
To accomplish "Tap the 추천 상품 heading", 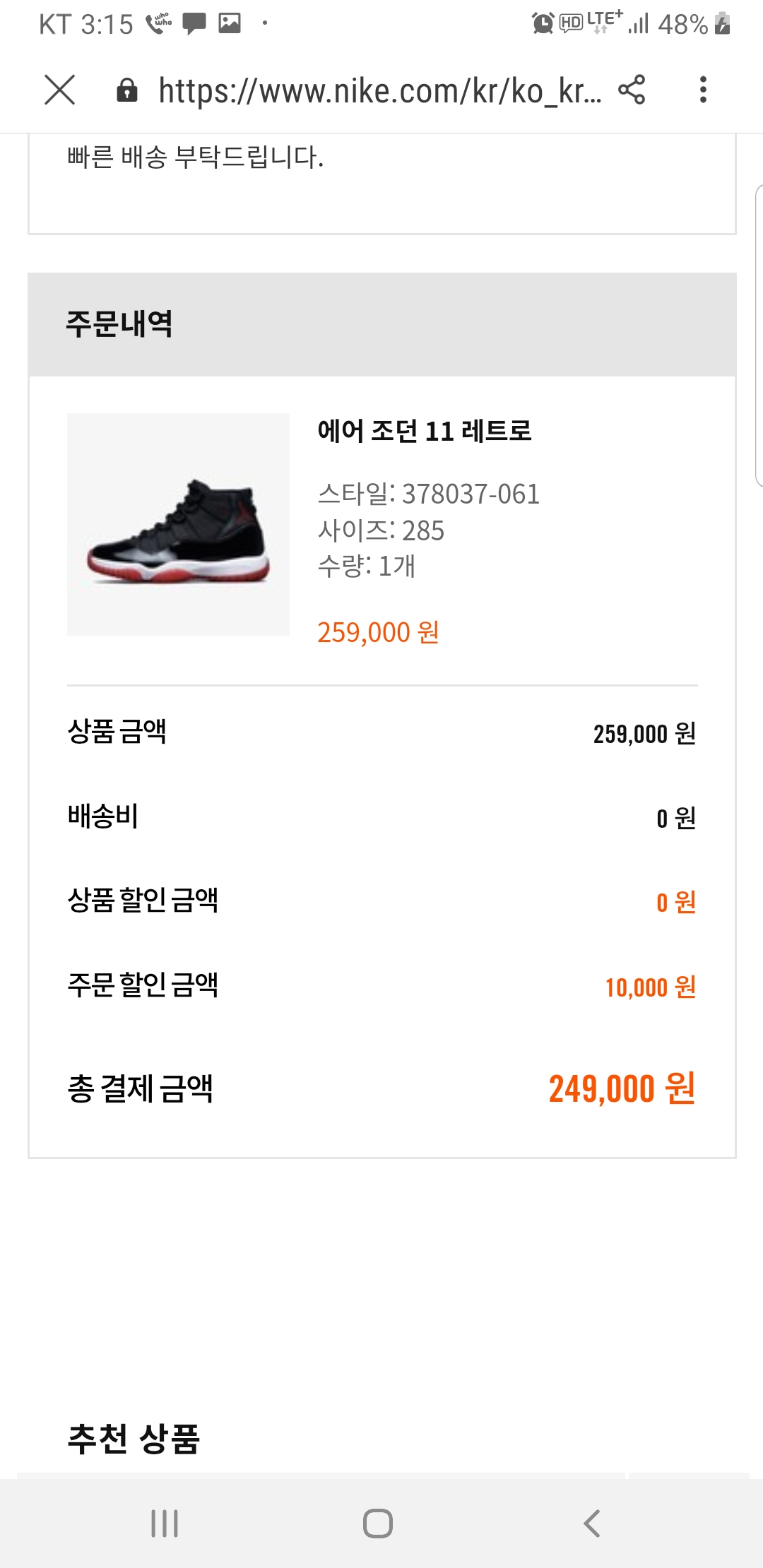I will coord(134,1439).
